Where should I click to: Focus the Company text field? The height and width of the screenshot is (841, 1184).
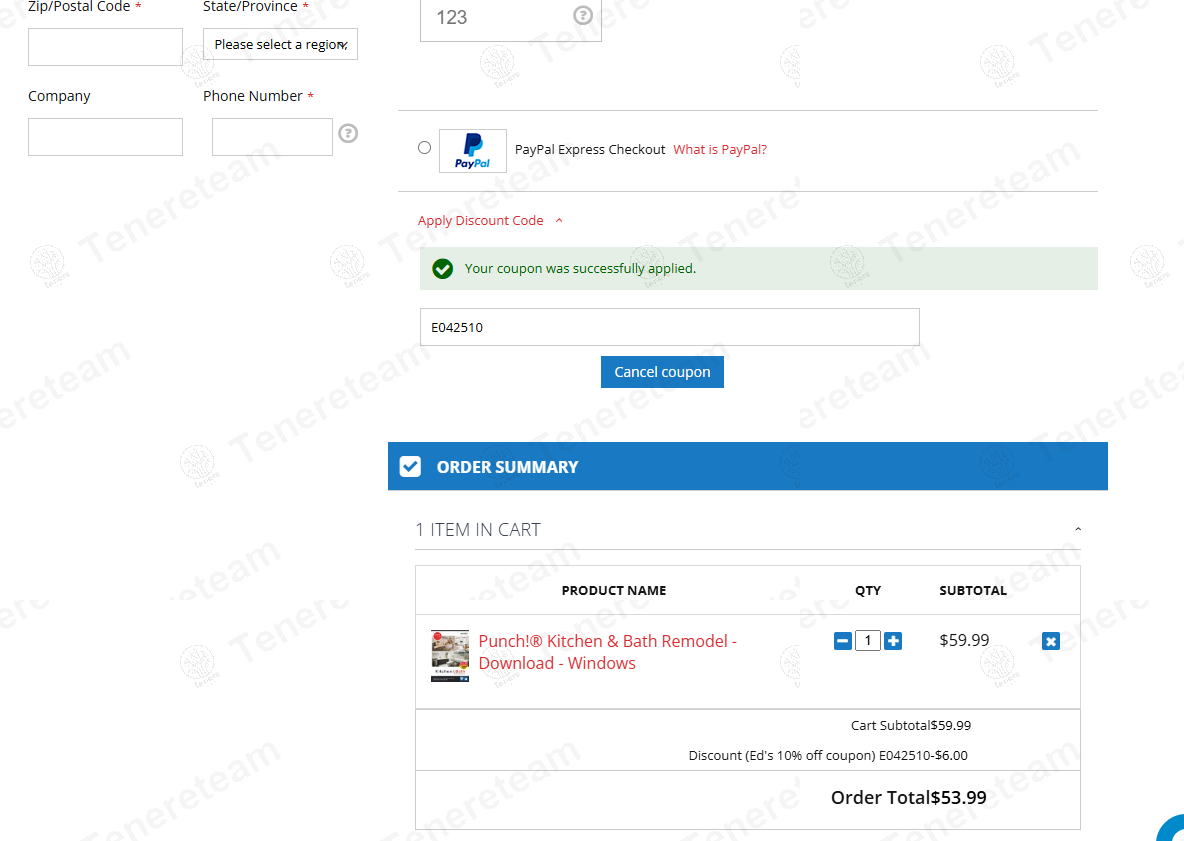(x=105, y=137)
